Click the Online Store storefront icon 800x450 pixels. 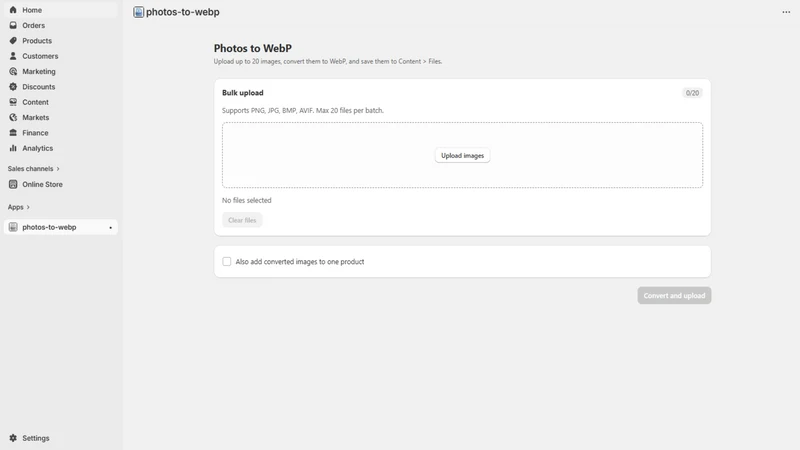point(13,184)
